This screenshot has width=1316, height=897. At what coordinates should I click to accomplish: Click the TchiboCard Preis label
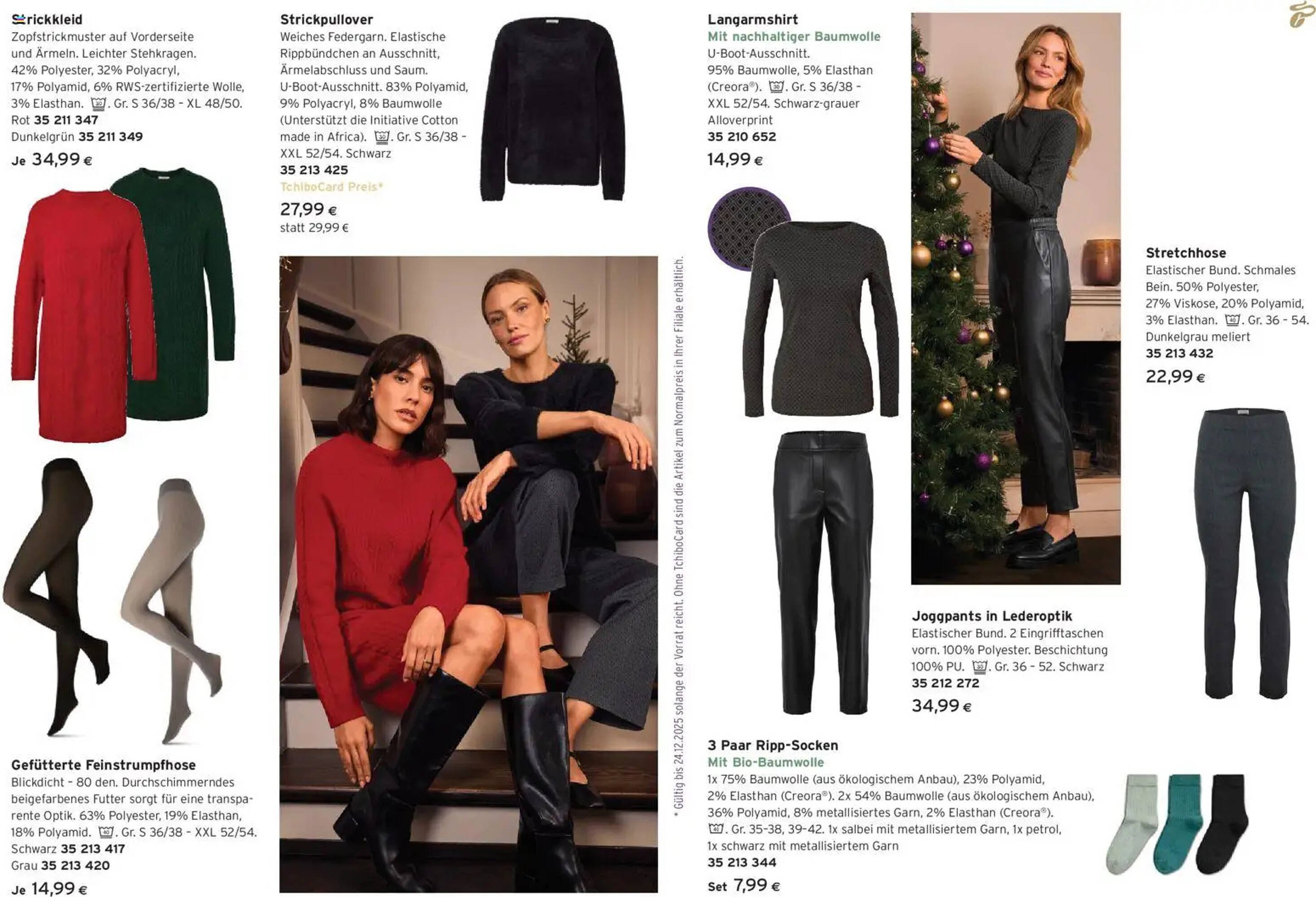click(331, 187)
